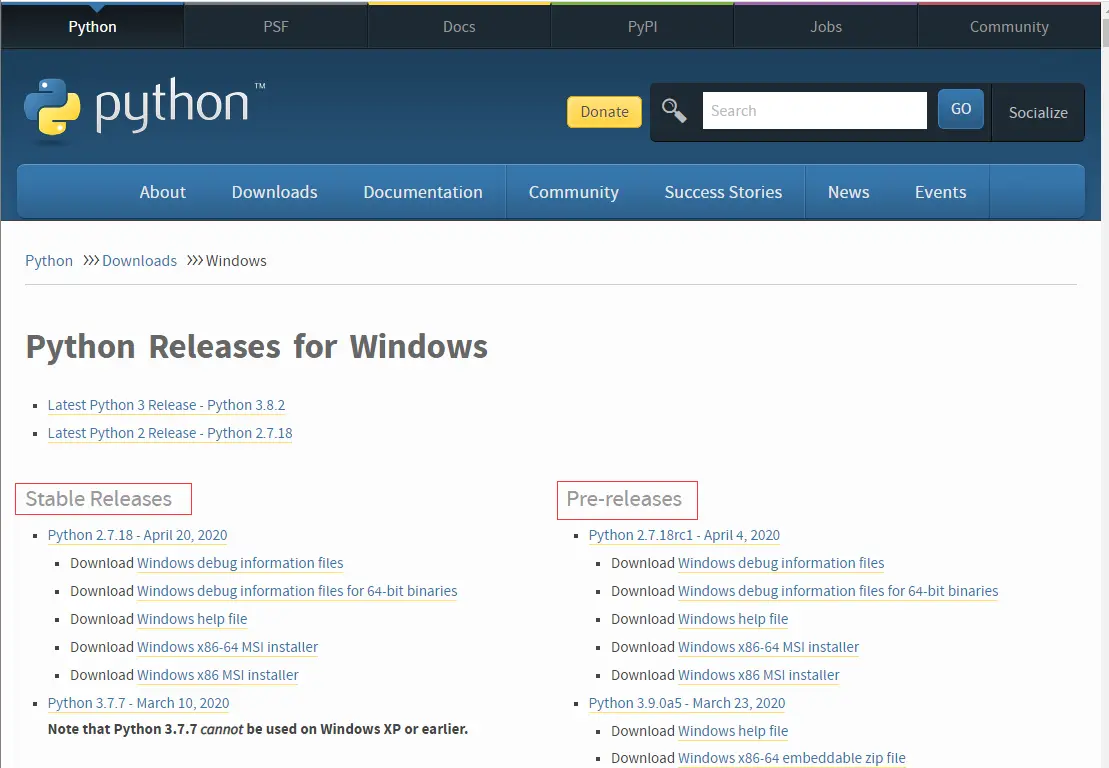This screenshot has height=768, width=1109.
Task: Click the magnifying glass search icon
Action: (x=673, y=111)
